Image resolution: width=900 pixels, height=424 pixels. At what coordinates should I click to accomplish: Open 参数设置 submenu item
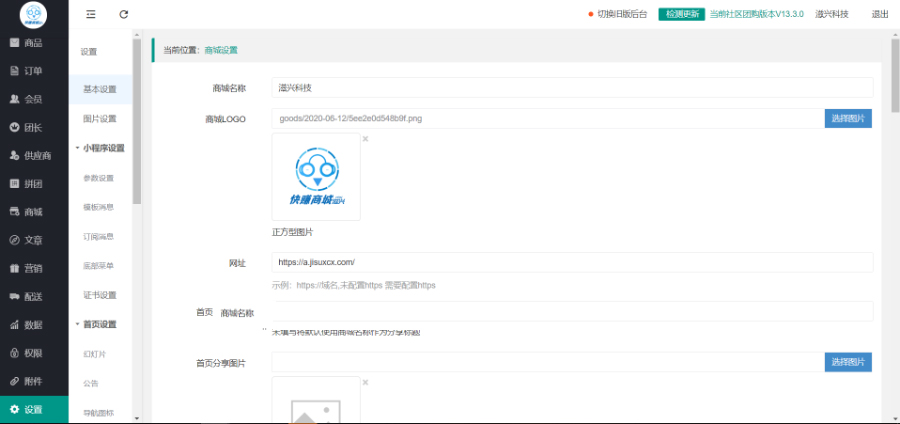click(99, 178)
